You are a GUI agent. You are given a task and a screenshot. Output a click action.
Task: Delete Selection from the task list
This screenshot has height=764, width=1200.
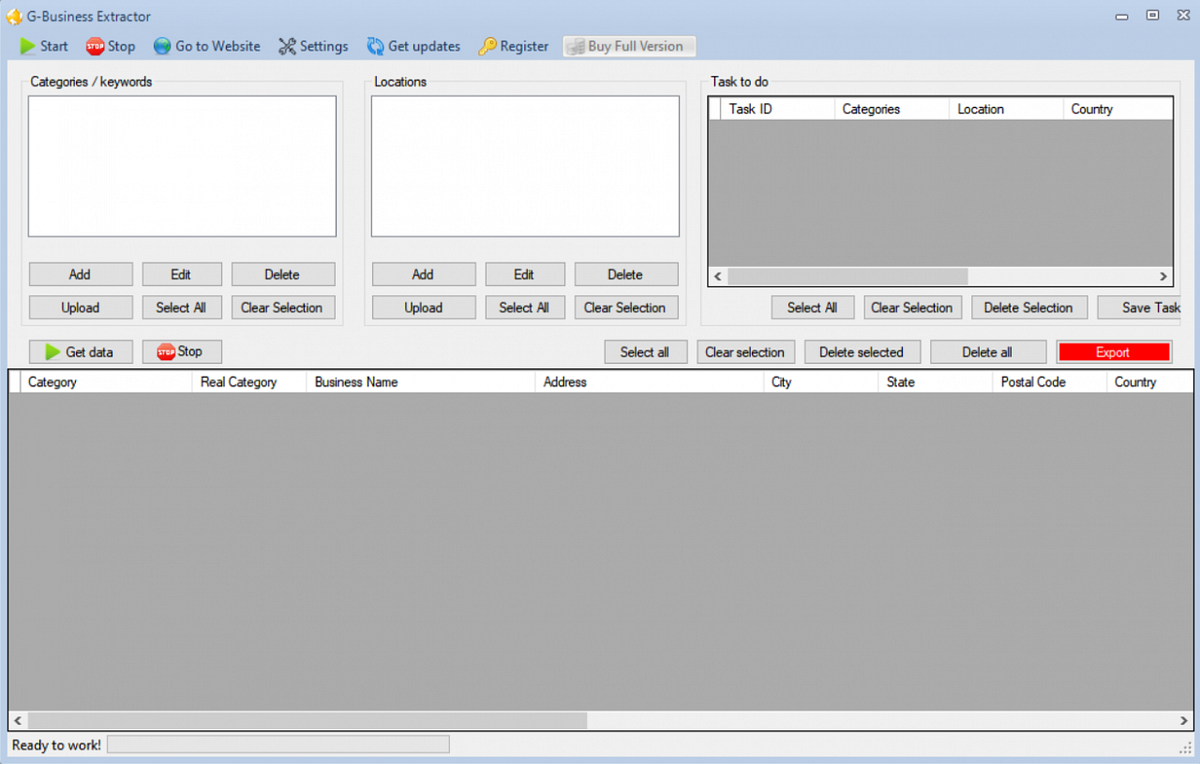click(x=1029, y=307)
